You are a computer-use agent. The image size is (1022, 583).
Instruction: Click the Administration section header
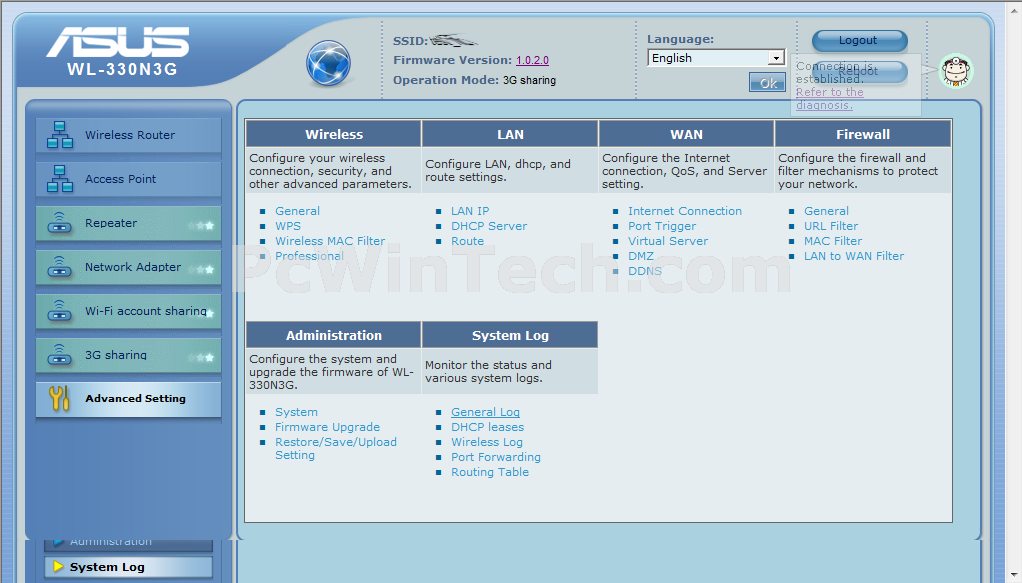(x=334, y=335)
